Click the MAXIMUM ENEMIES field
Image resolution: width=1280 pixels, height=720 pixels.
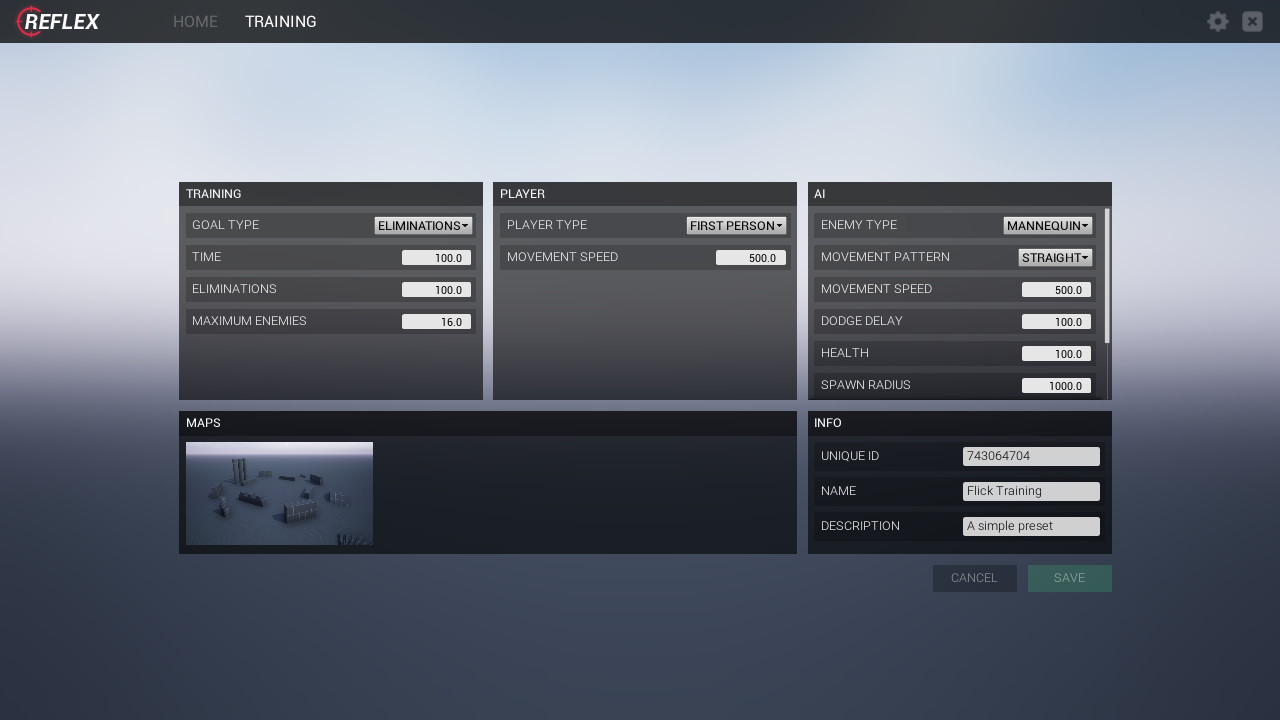[x=436, y=321]
